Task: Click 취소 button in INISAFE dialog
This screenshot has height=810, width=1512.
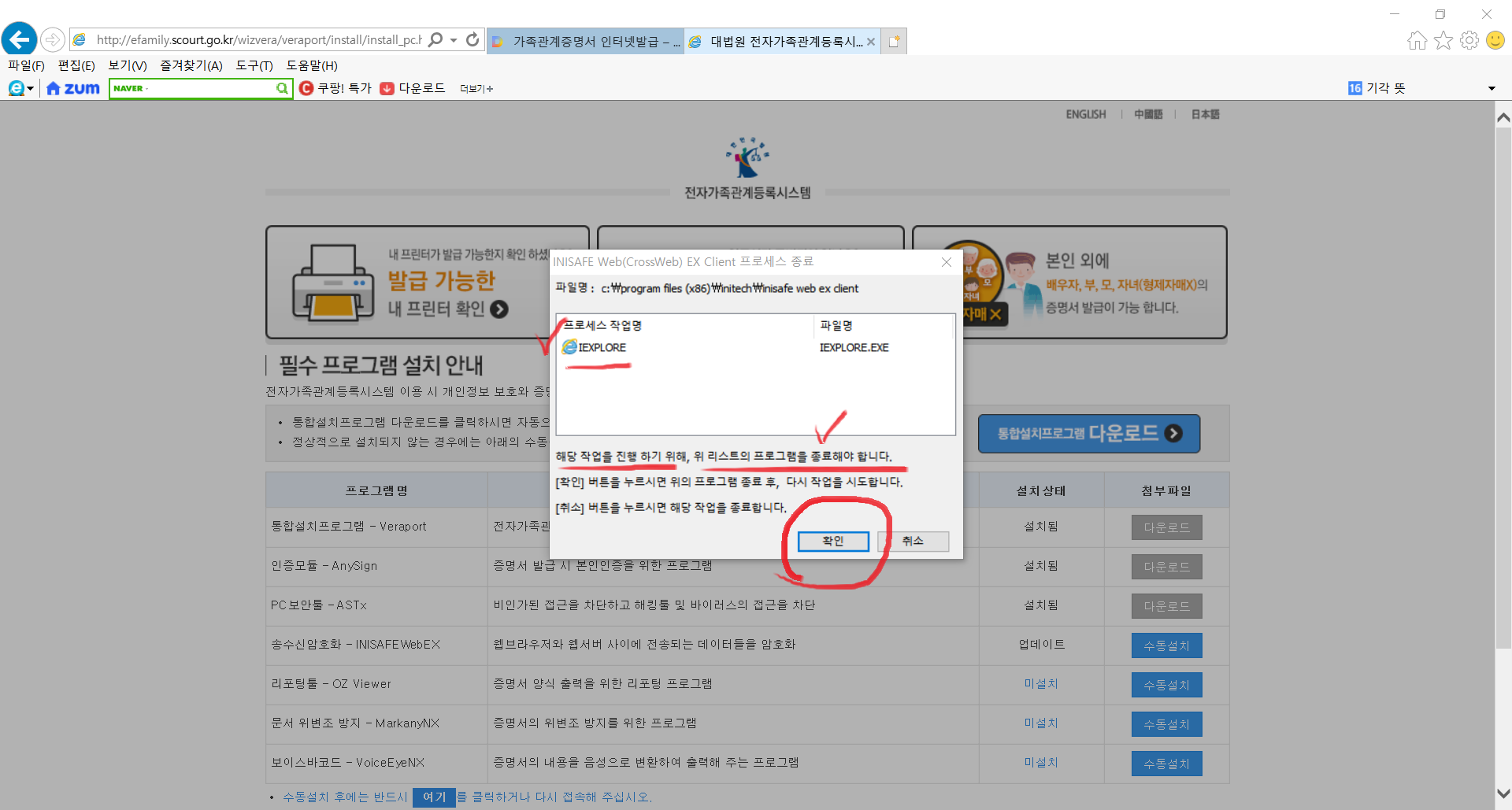Action: pos(913,541)
